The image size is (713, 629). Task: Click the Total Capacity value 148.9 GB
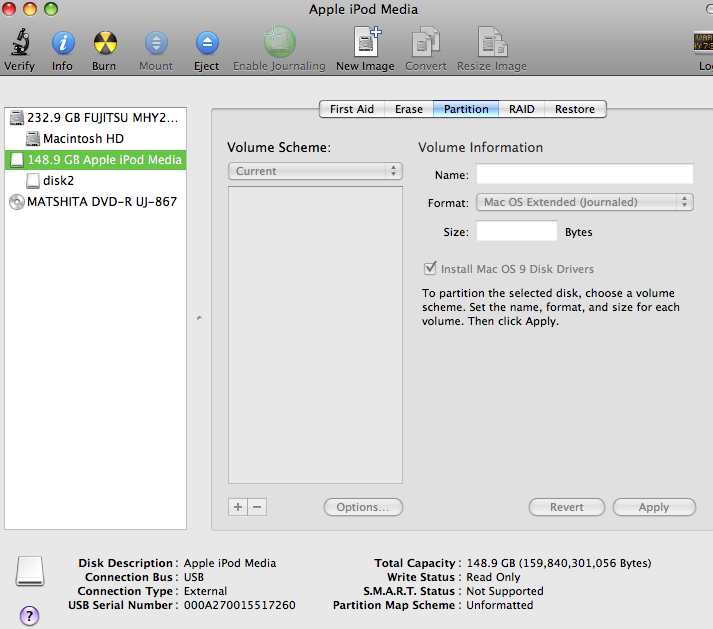(x=559, y=563)
